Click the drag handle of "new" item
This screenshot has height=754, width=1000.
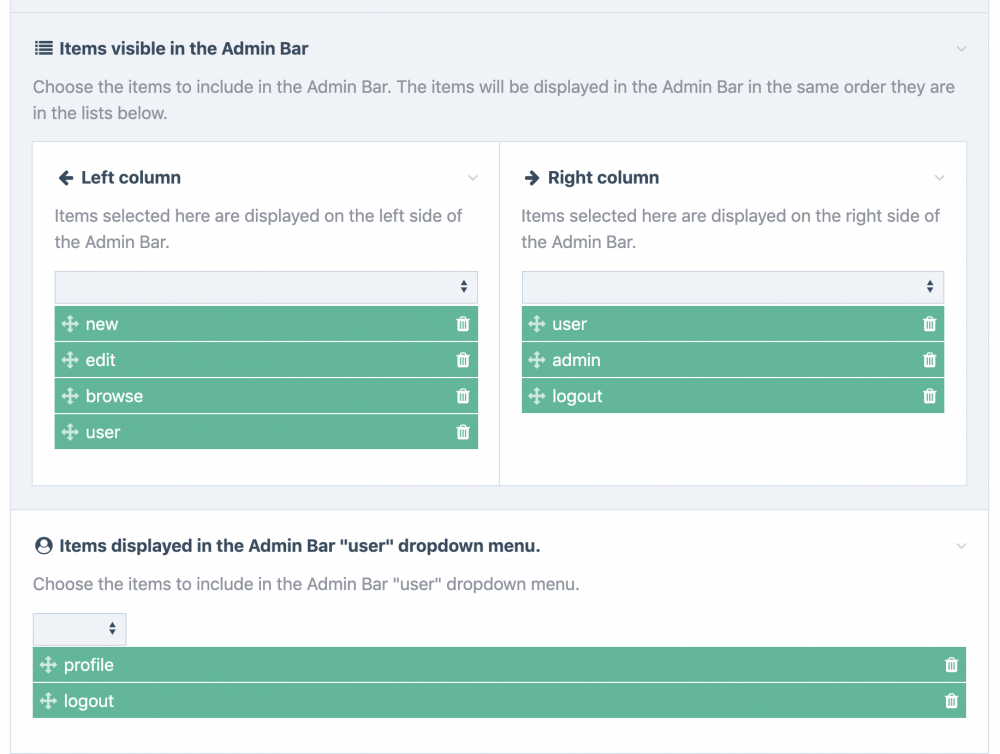click(x=70, y=324)
